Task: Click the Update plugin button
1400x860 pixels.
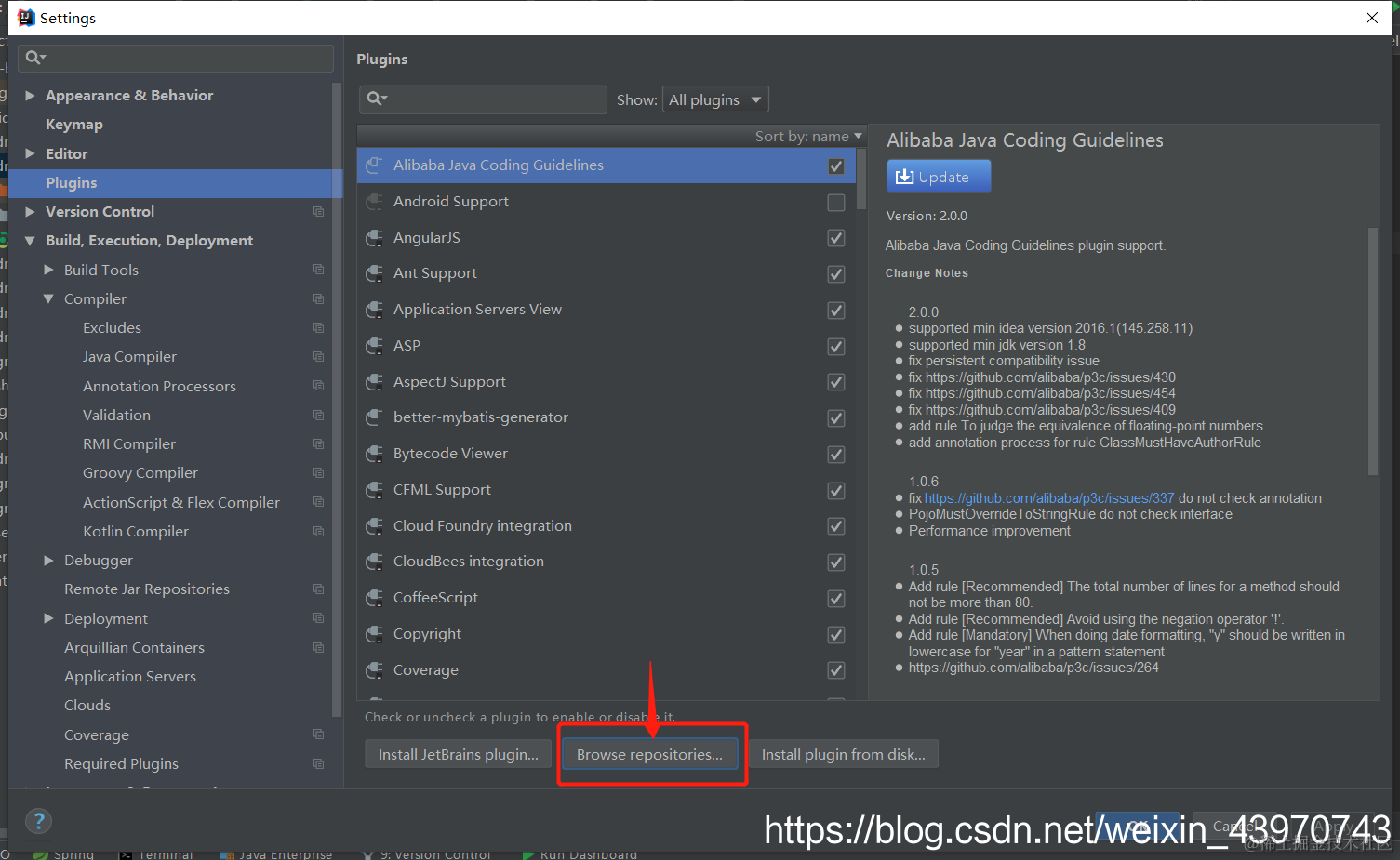Action: (x=939, y=177)
